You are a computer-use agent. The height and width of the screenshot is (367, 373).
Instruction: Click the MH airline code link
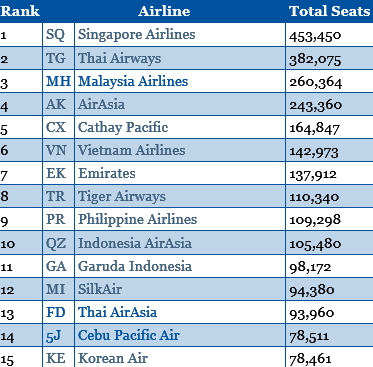pos(58,82)
